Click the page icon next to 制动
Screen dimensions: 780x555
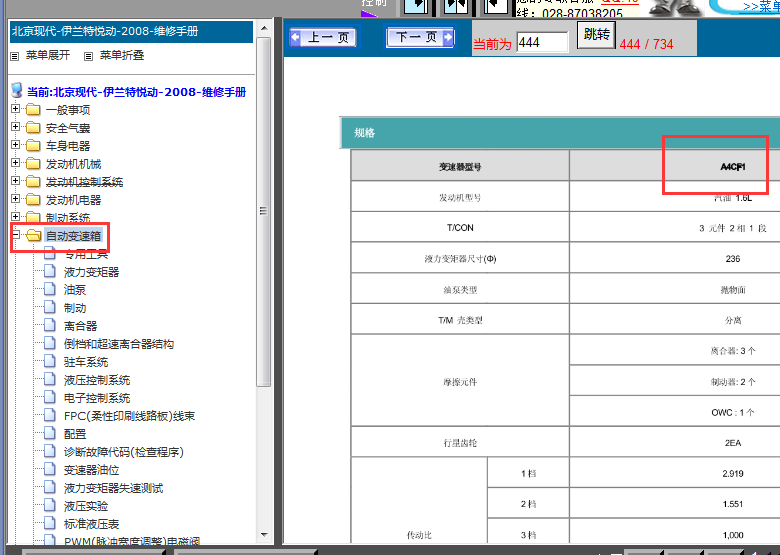(x=50, y=307)
